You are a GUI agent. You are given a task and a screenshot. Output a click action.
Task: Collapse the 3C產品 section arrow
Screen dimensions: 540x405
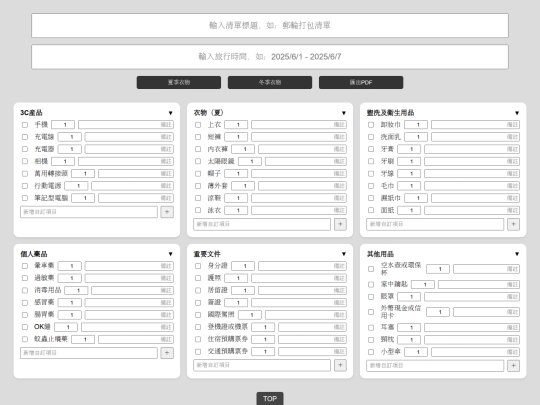coord(170,113)
